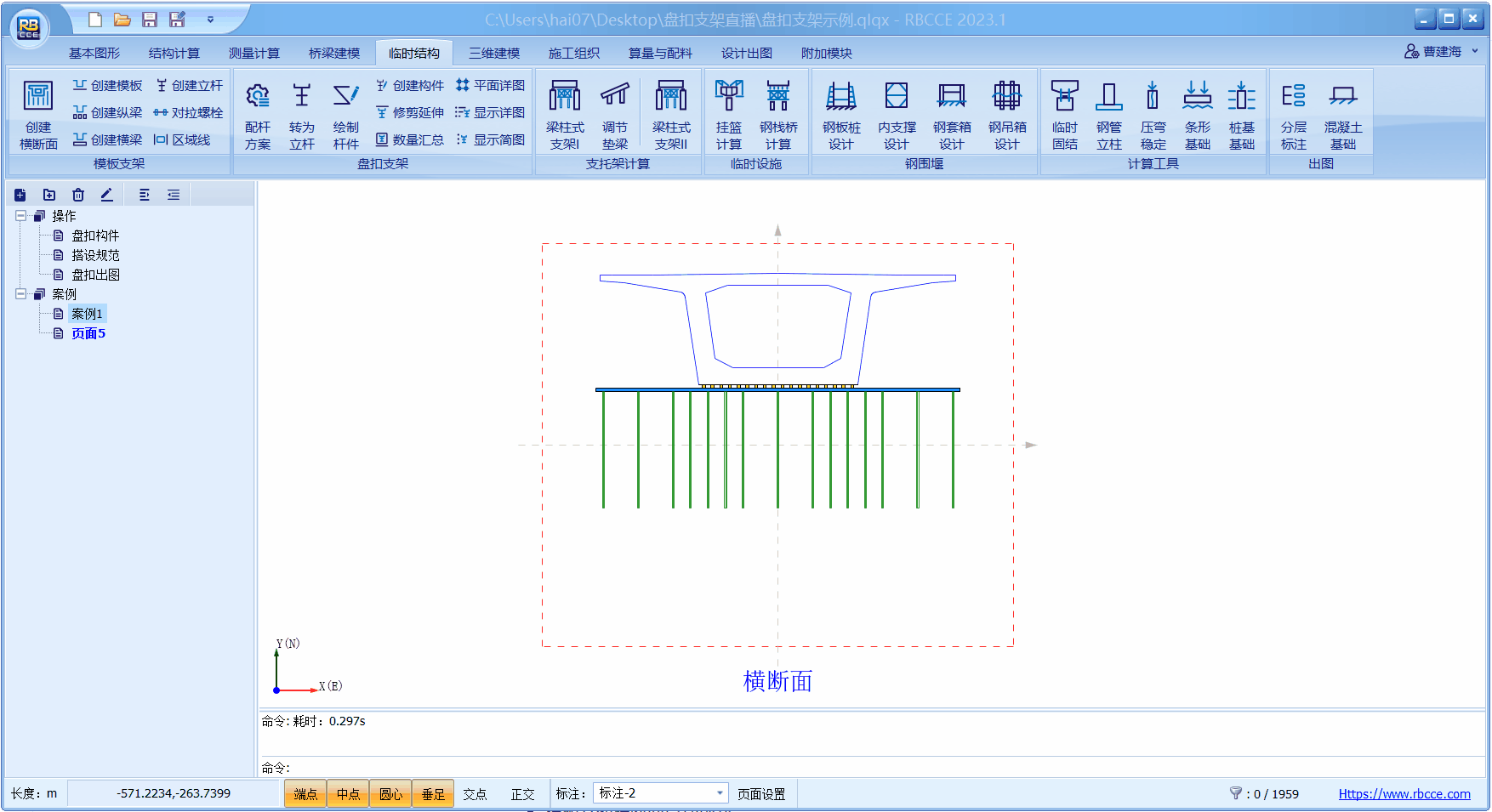The image size is (1492, 812).
Task: Switch to the 三维建模 ribbon tab
Action: tap(494, 53)
